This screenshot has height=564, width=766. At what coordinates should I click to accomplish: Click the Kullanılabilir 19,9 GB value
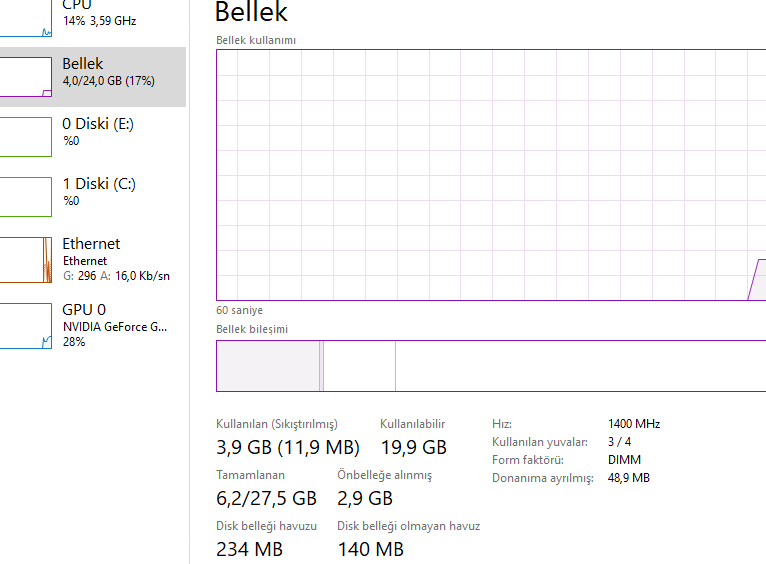tap(413, 447)
